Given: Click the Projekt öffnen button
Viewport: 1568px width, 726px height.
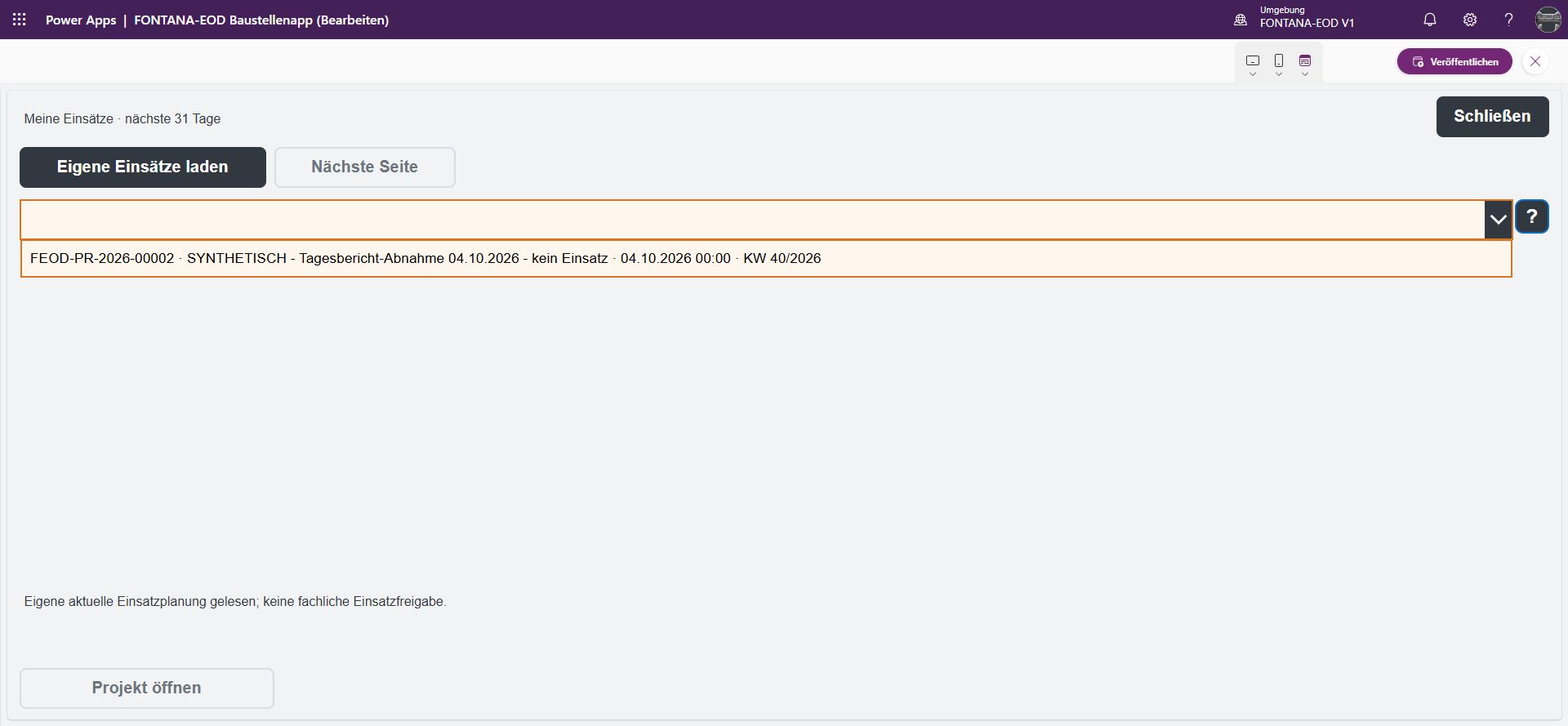Looking at the screenshot, I should (147, 688).
